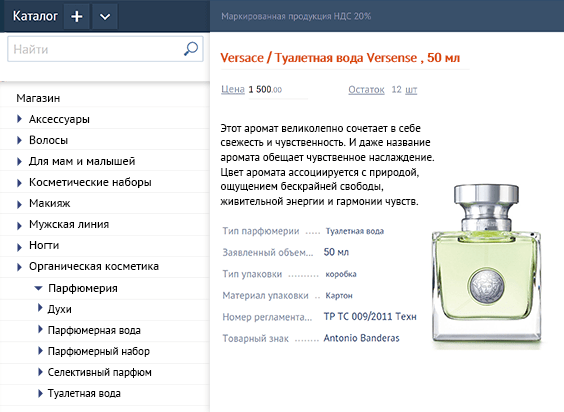Viewport: 564px width, 412px height.
Task: Select the Макияж category label
Action: (x=50, y=203)
